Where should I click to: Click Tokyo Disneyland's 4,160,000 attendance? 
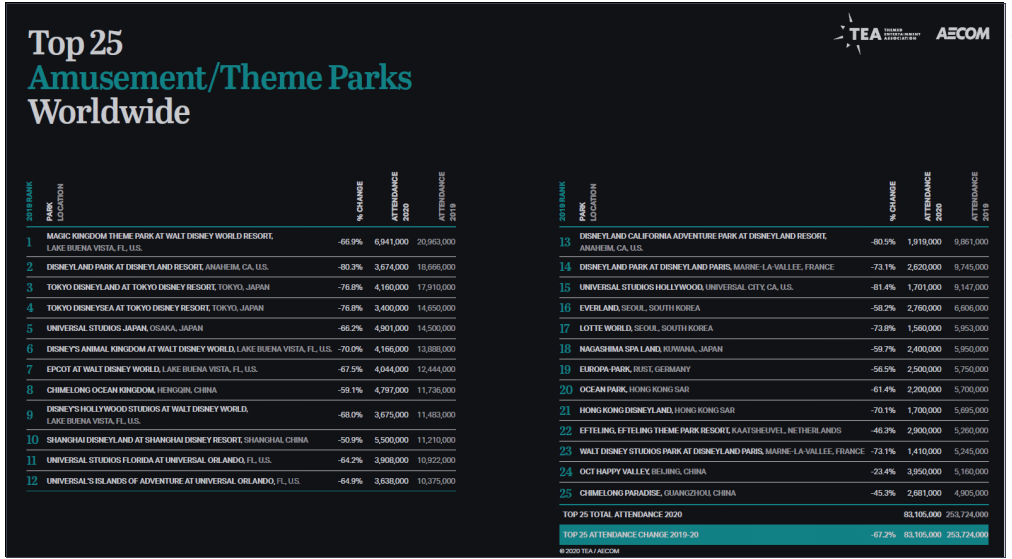pos(391,287)
